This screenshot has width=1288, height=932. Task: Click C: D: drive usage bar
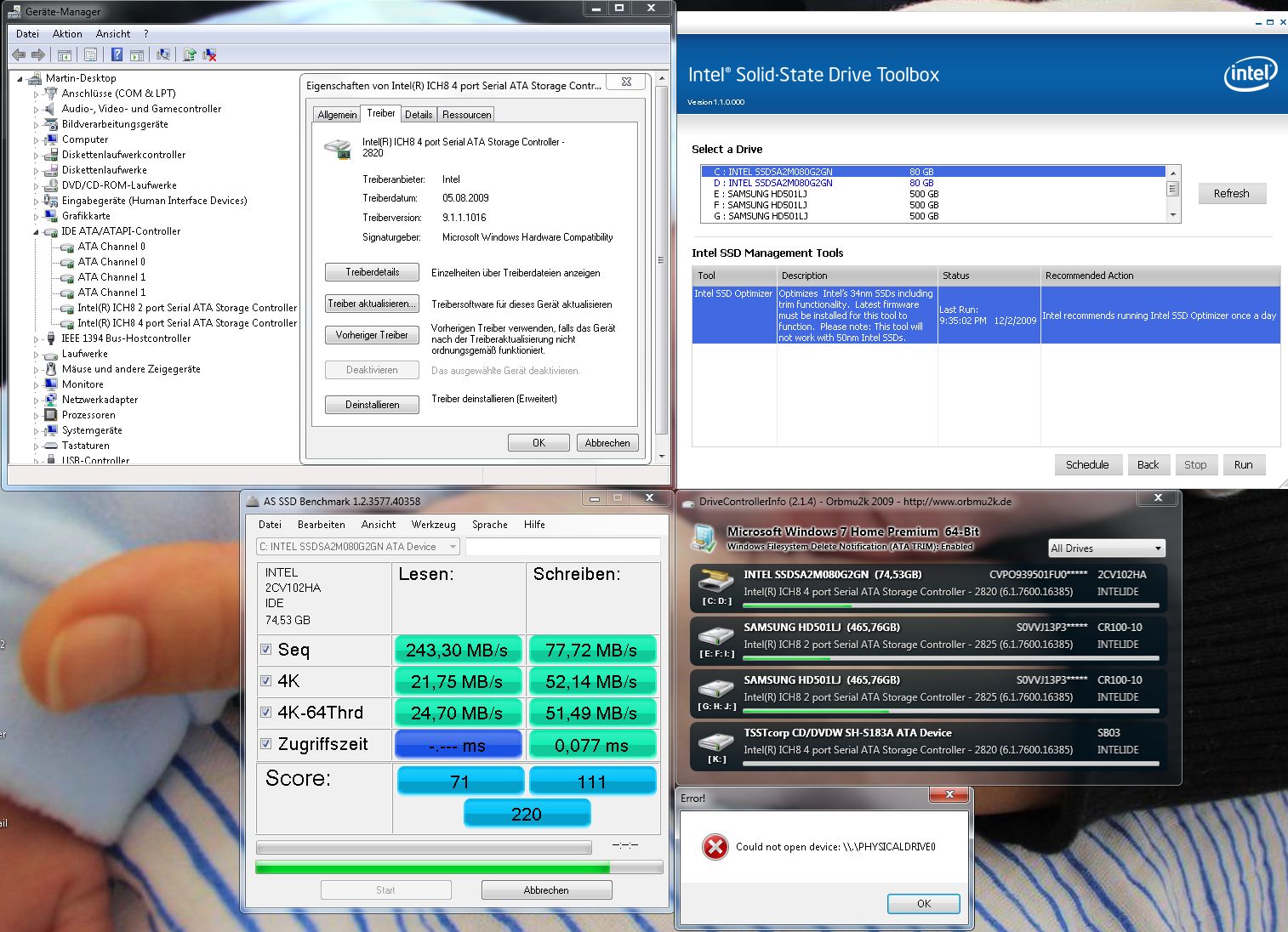tap(950, 606)
